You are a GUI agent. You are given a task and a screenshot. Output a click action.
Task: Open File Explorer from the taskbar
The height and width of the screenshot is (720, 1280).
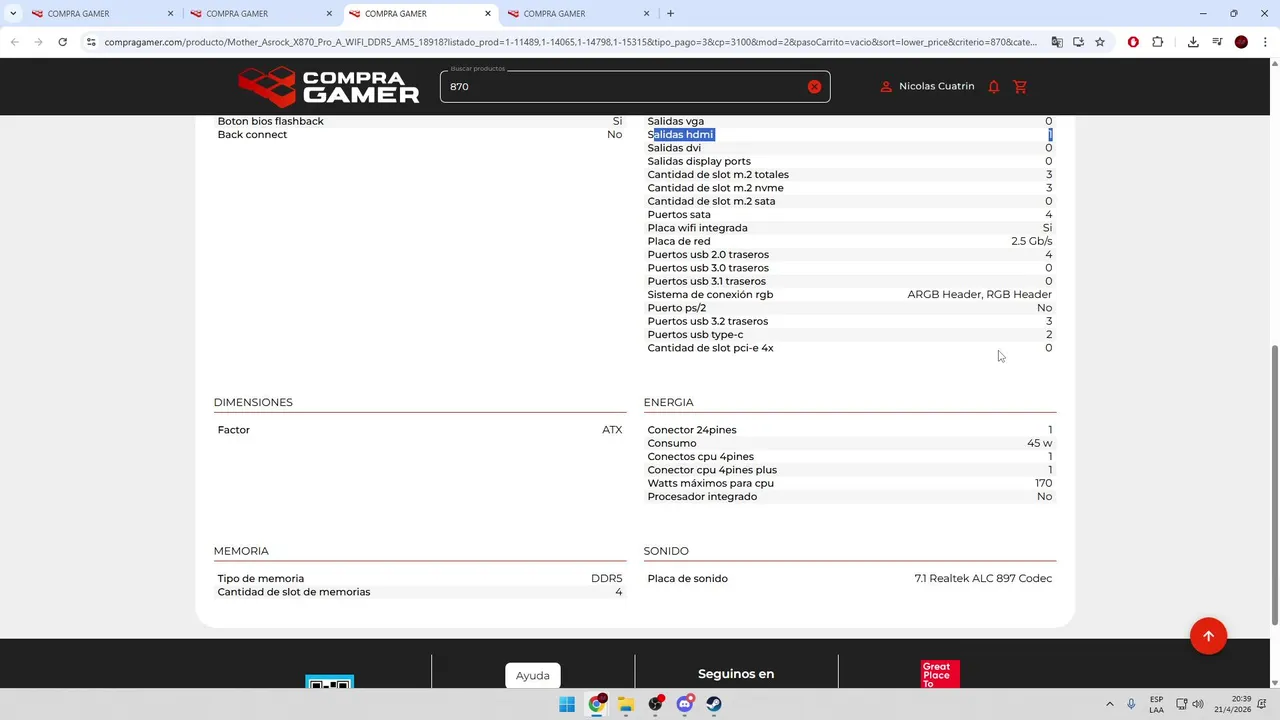(x=626, y=704)
